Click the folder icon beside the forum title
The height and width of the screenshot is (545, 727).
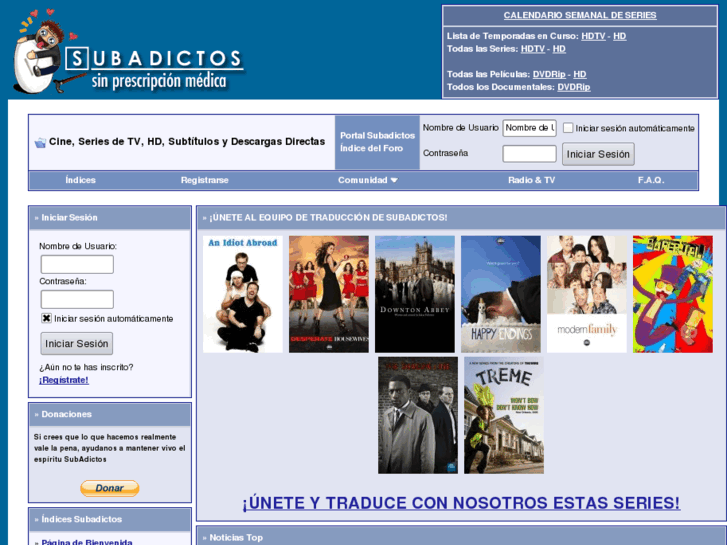[40, 142]
